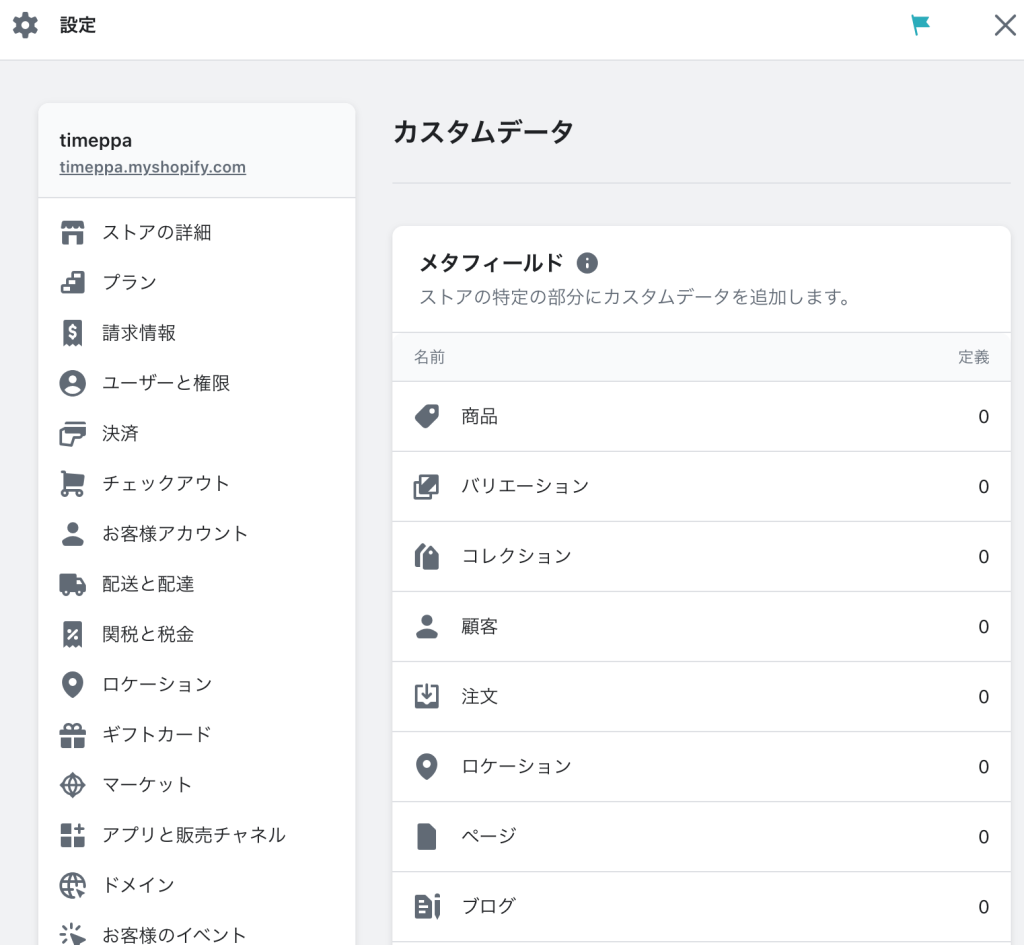Click the user circle icon for ユーザーと権限
The image size is (1024, 945).
point(72,383)
